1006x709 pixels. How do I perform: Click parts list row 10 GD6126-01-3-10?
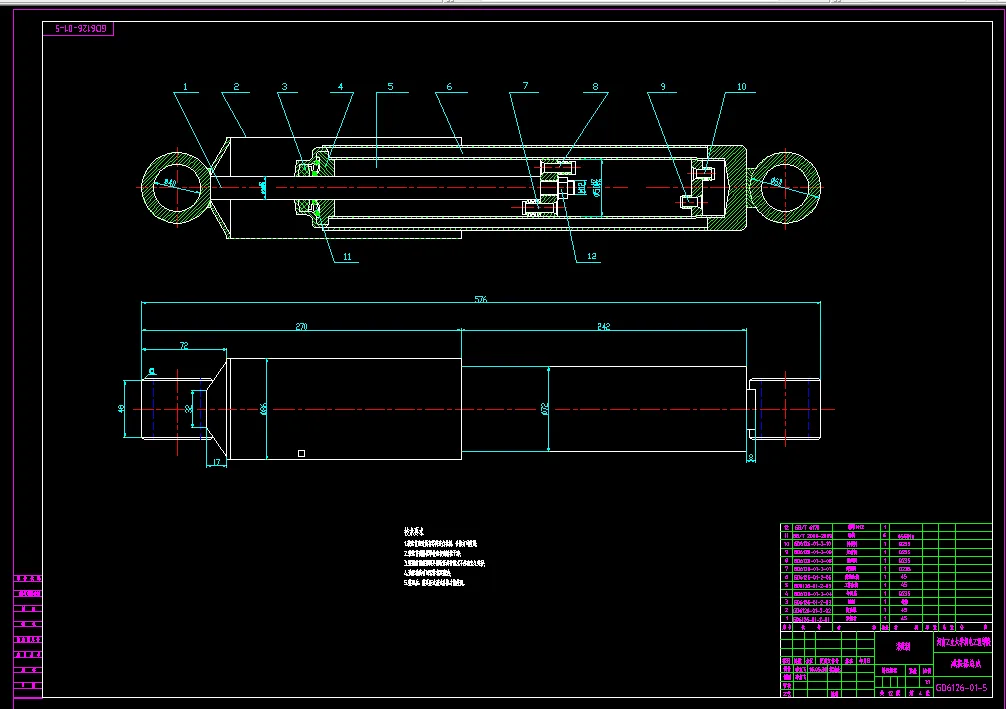813,544
